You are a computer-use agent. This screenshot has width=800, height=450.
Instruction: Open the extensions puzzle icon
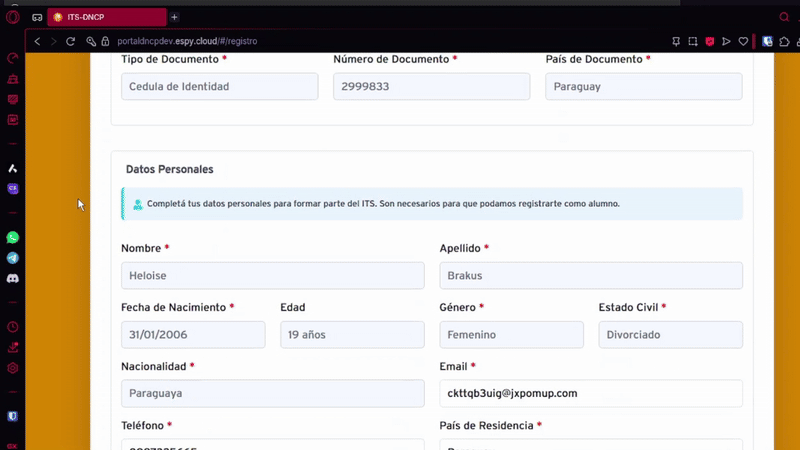click(x=785, y=41)
